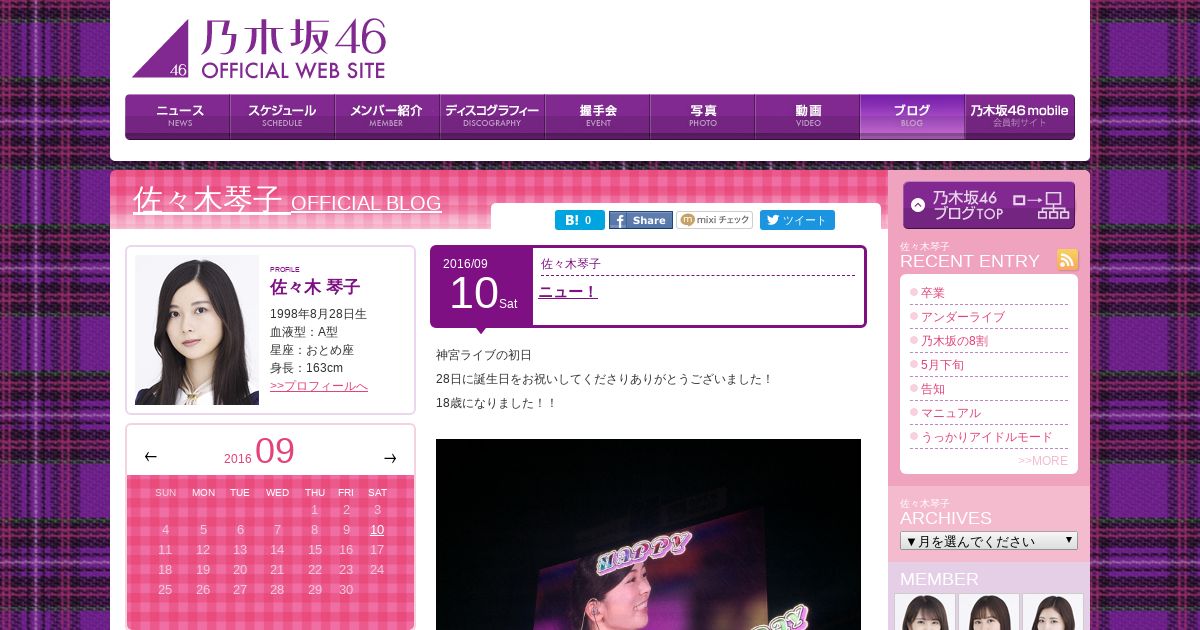Go to previous month in calendar
The image size is (1200, 630).
(151, 457)
